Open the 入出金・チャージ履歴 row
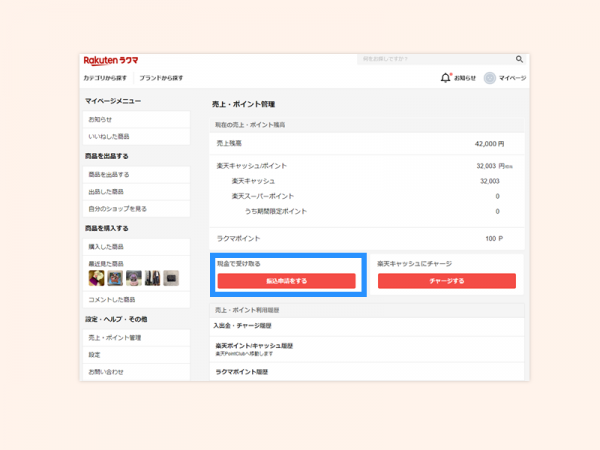The height and width of the screenshot is (450, 600). (x=367, y=326)
